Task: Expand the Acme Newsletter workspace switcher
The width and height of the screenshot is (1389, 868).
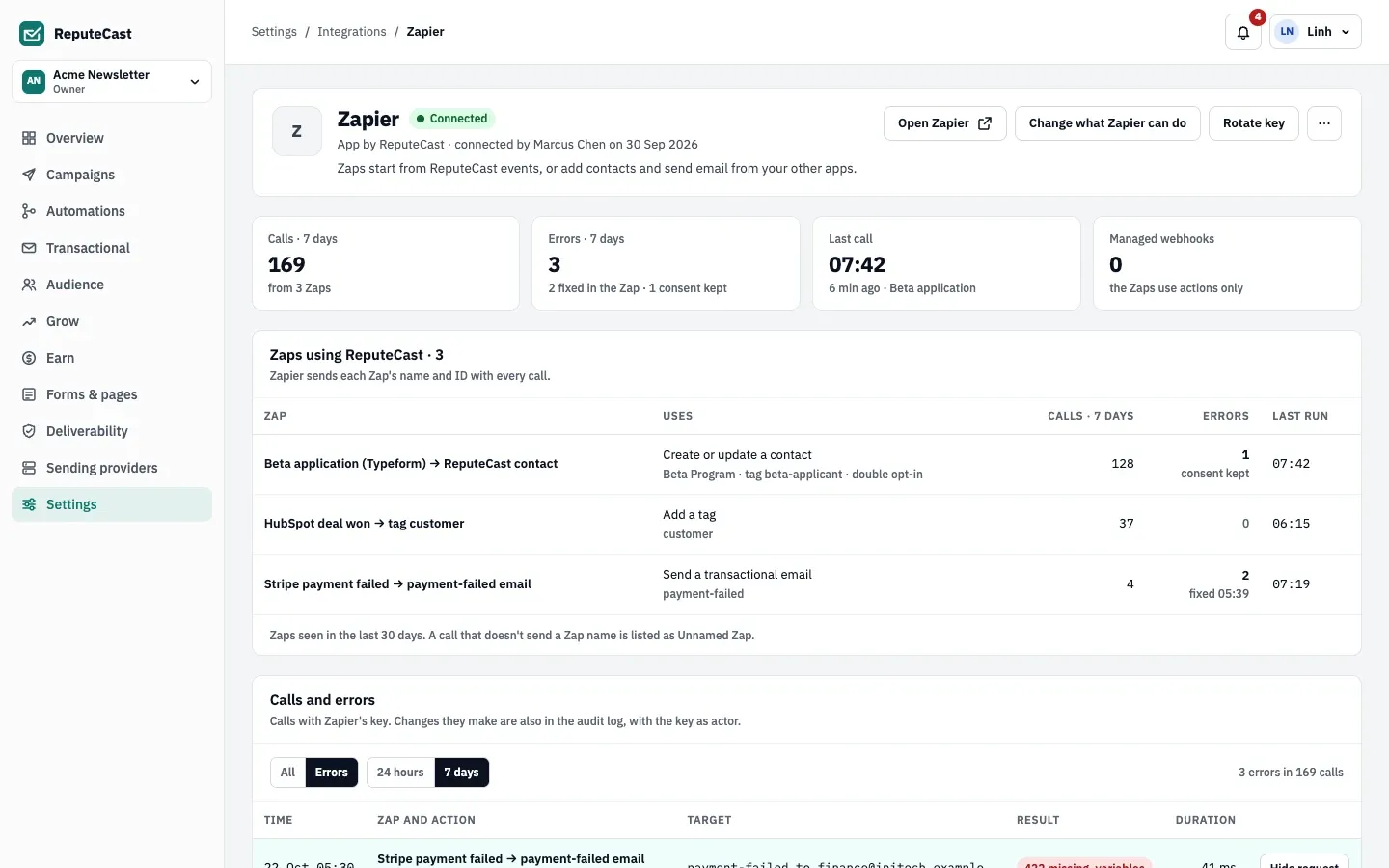Action: coord(112,82)
